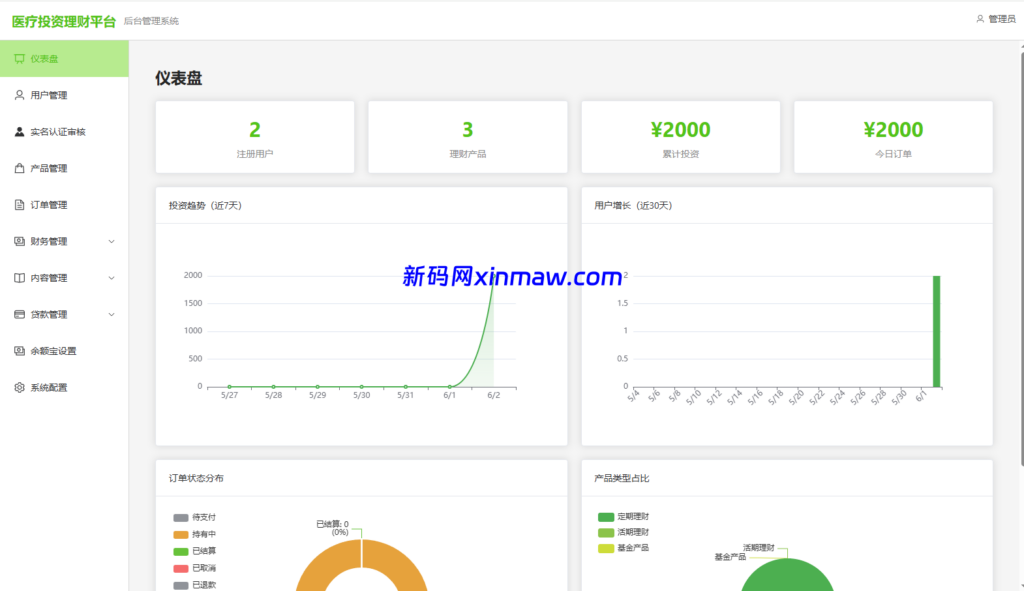Click the 后台管理系统 subtitle text

[x=151, y=22]
